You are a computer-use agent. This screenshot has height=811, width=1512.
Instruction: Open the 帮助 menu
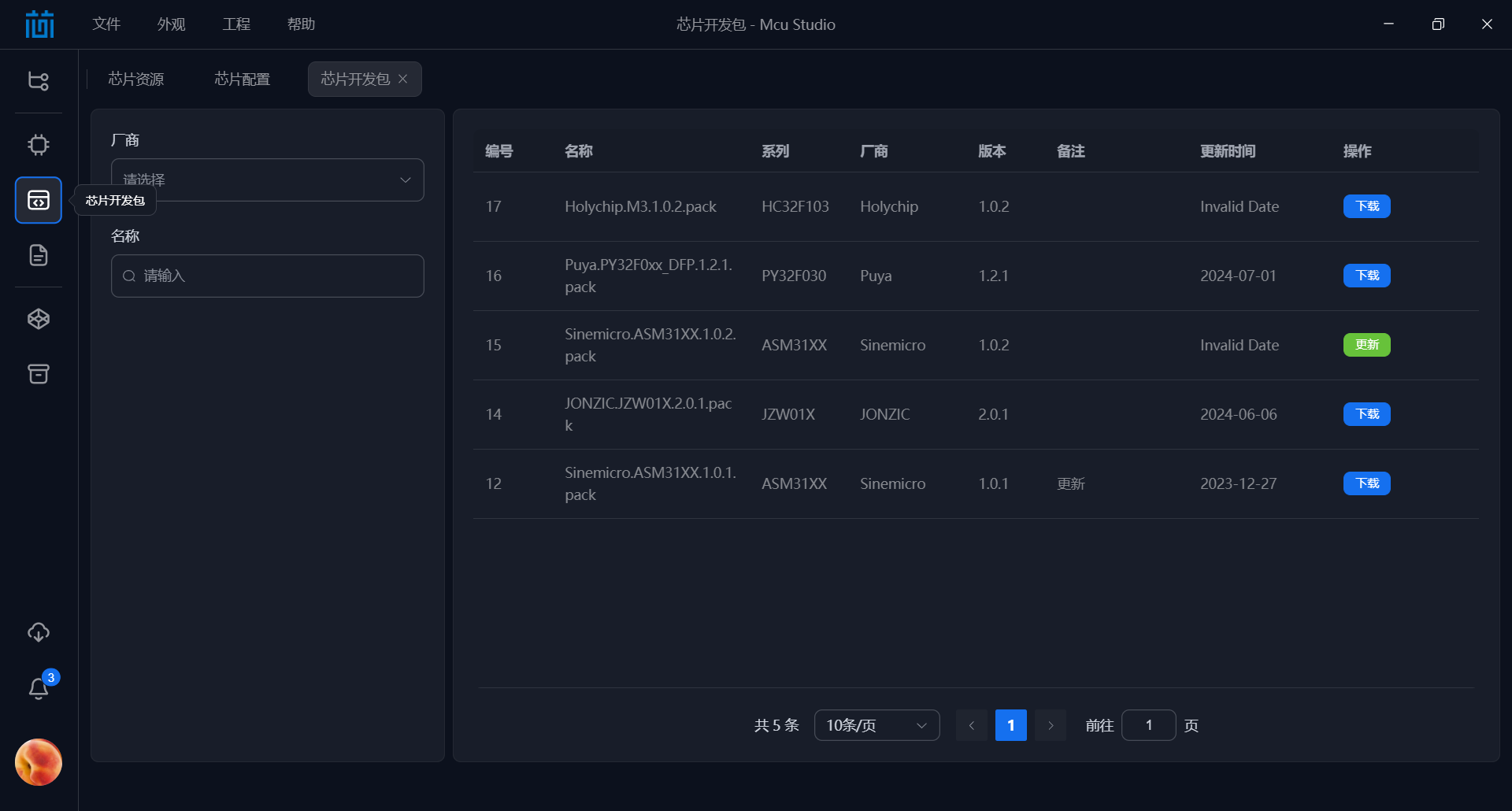[x=302, y=24]
